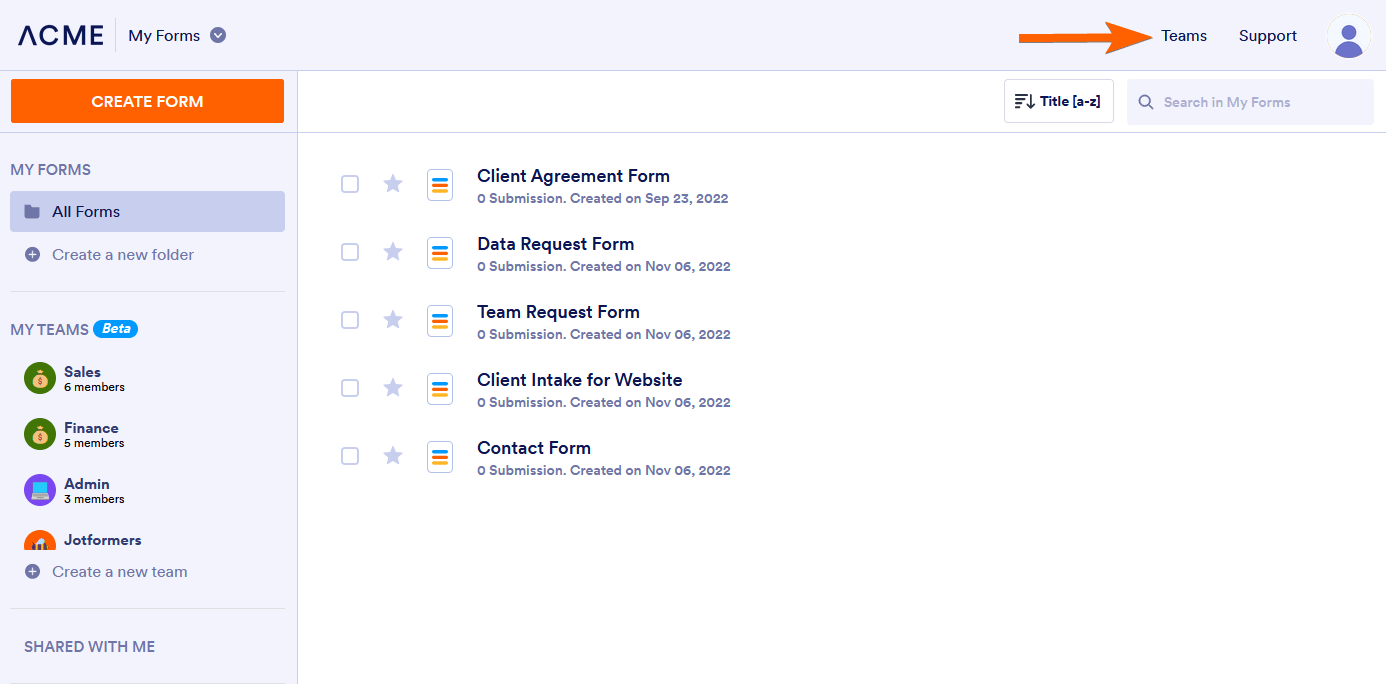Star the Client Agreement Form
Viewport: 1386px width, 684px height.
[x=393, y=184]
